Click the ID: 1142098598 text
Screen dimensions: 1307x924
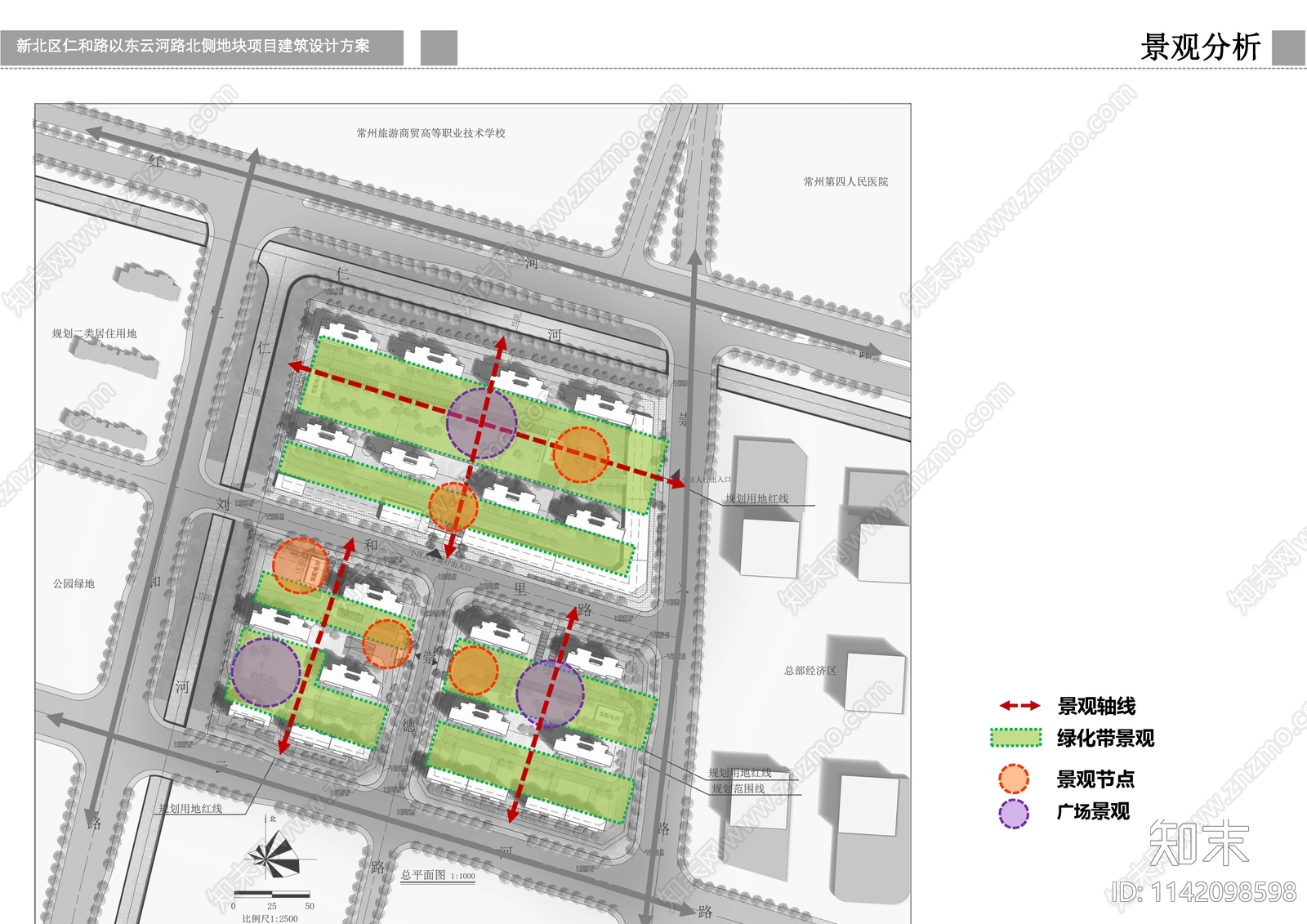pos(1204,891)
